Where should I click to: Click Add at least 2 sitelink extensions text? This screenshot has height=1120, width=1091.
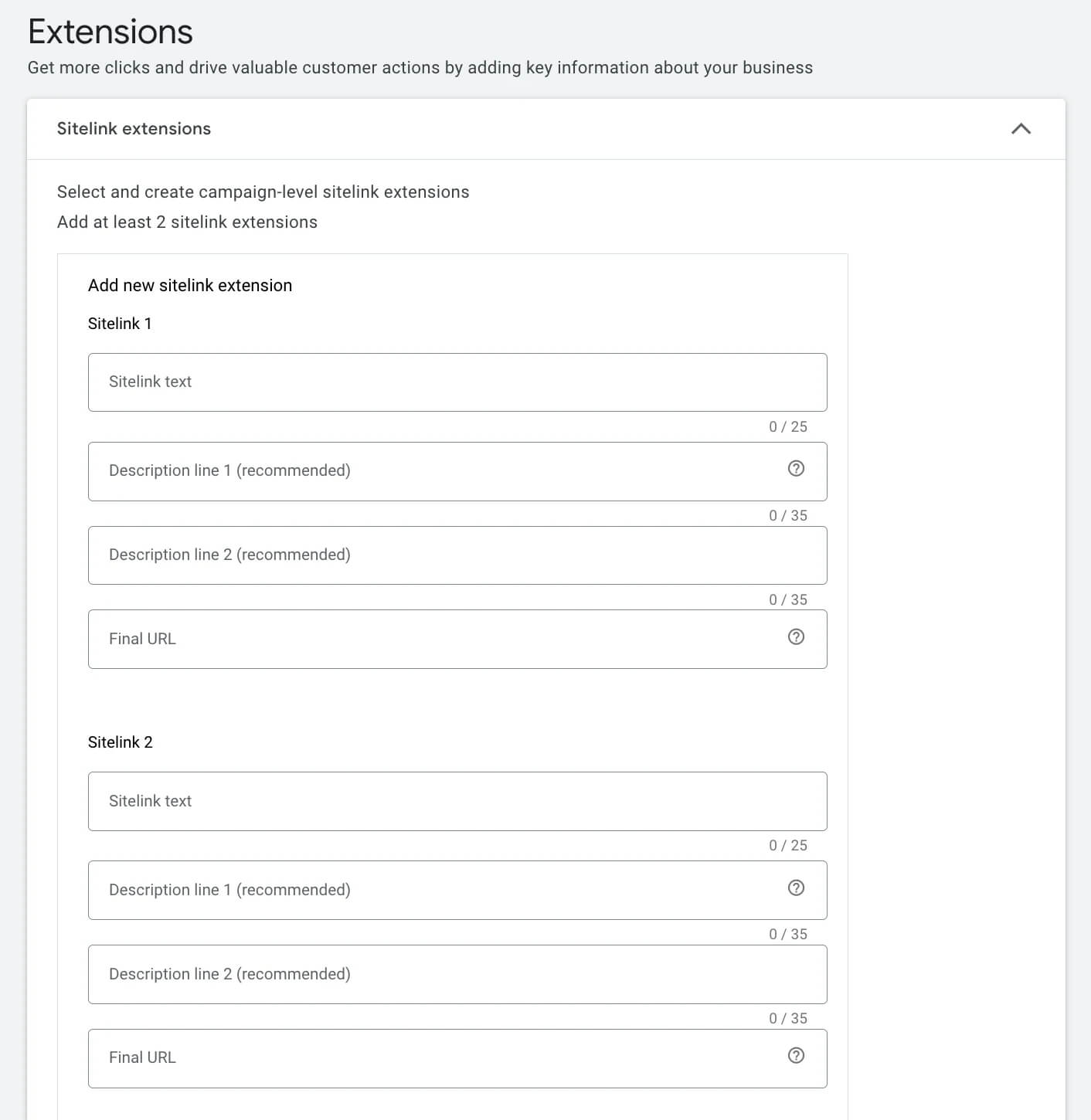click(x=187, y=222)
